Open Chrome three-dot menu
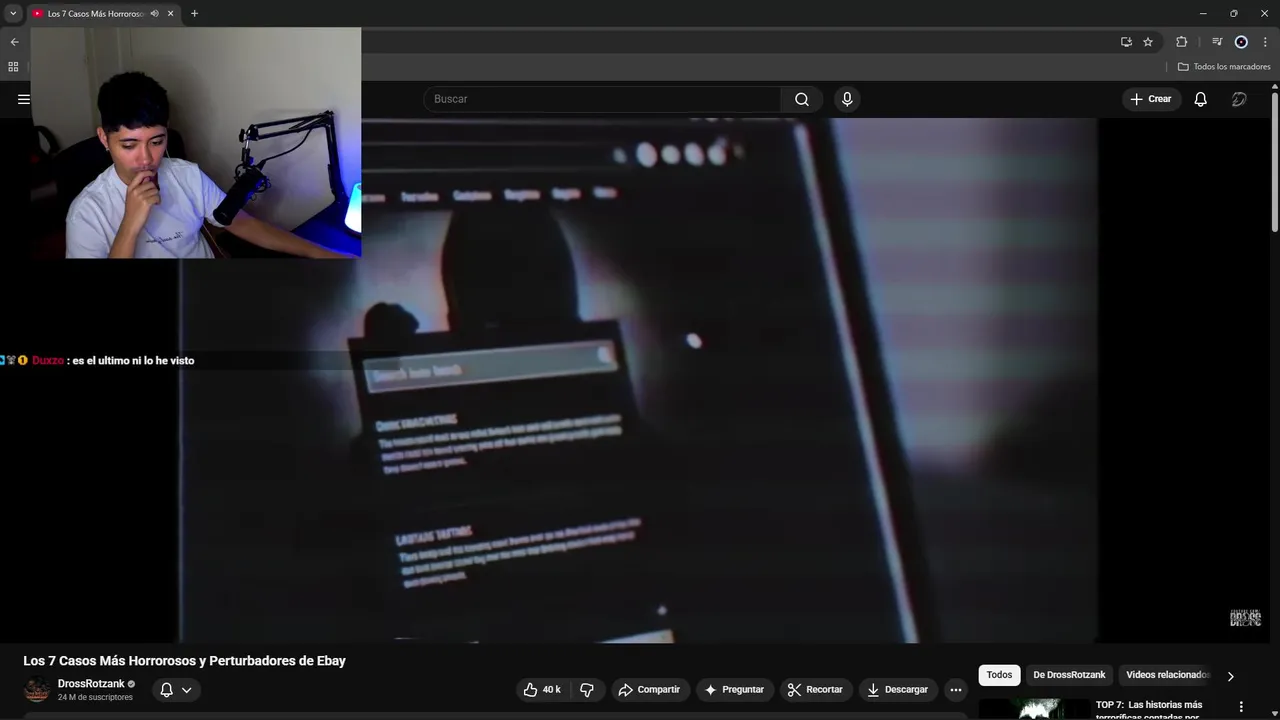Viewport: 1280px width, 720px height. point(1265,42)
